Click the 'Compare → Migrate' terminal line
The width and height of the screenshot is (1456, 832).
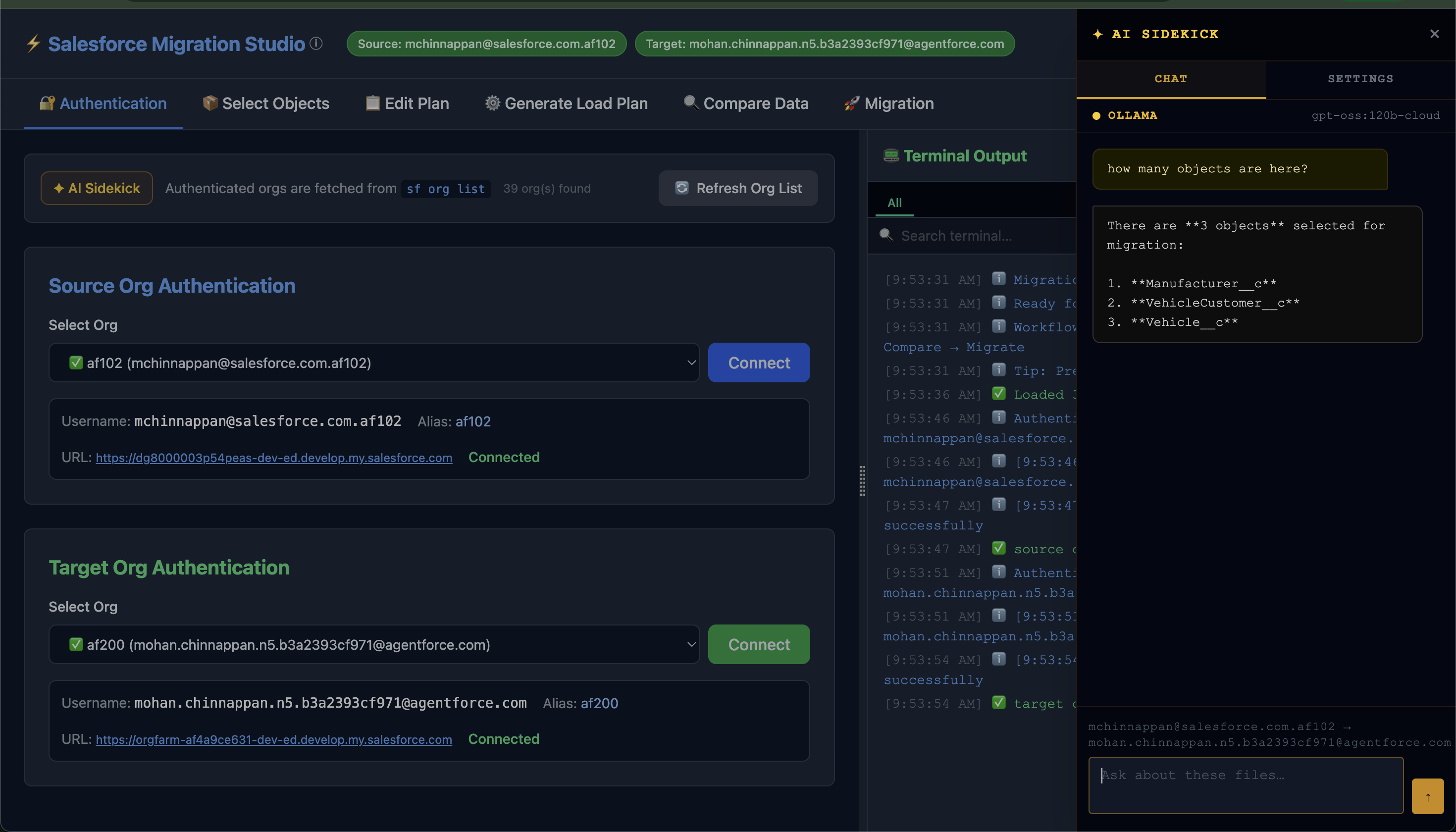(x=954, y=347)
